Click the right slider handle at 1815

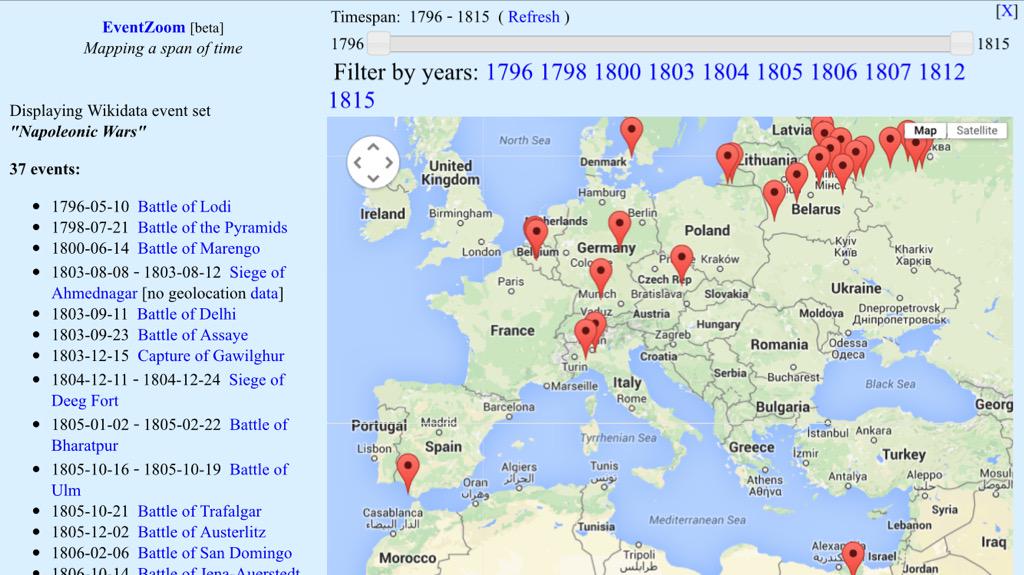pyautogui.click(x=961, y=43)
